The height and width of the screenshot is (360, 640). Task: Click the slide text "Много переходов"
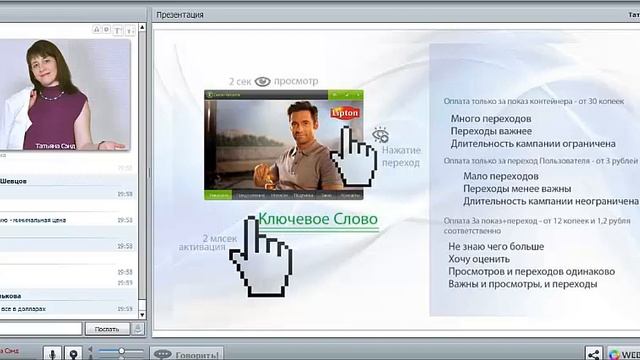[491, 119]
